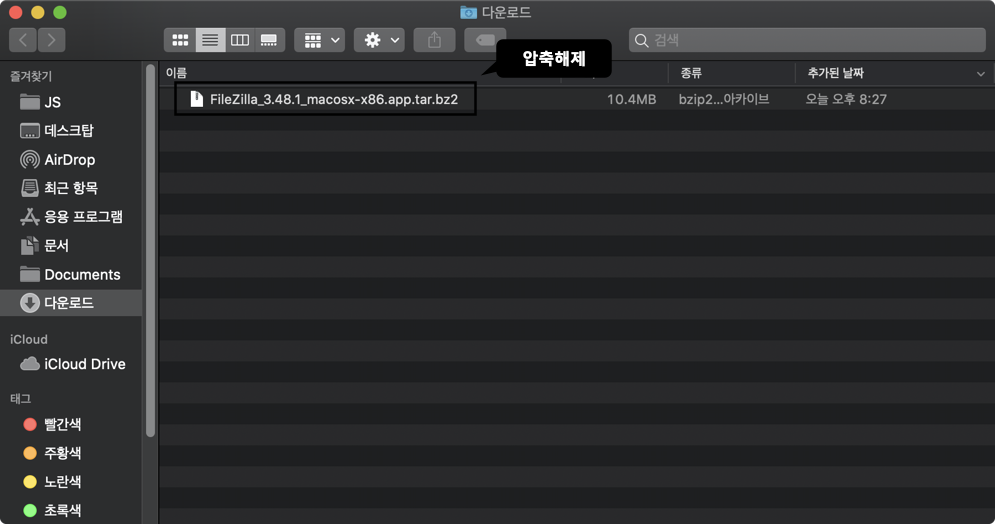Open 응용 프로그램 in the sidebar
The height and width of the screenshot is (524, 995).
click(71, 217)
